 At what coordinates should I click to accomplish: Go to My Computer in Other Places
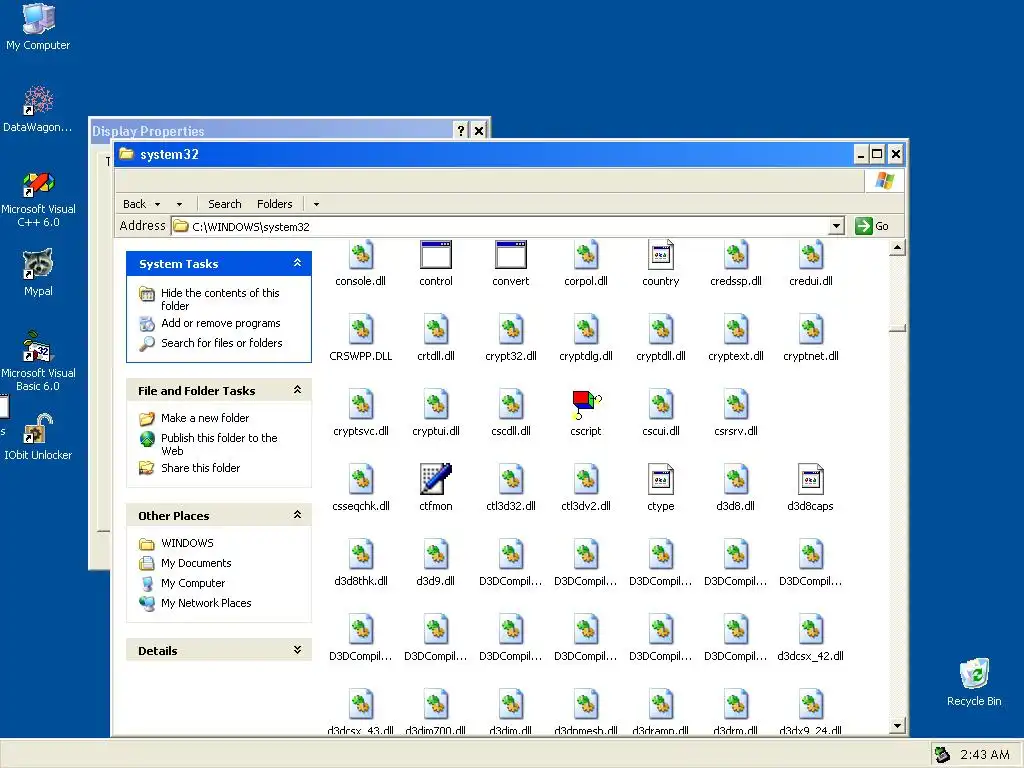(193, 583)
